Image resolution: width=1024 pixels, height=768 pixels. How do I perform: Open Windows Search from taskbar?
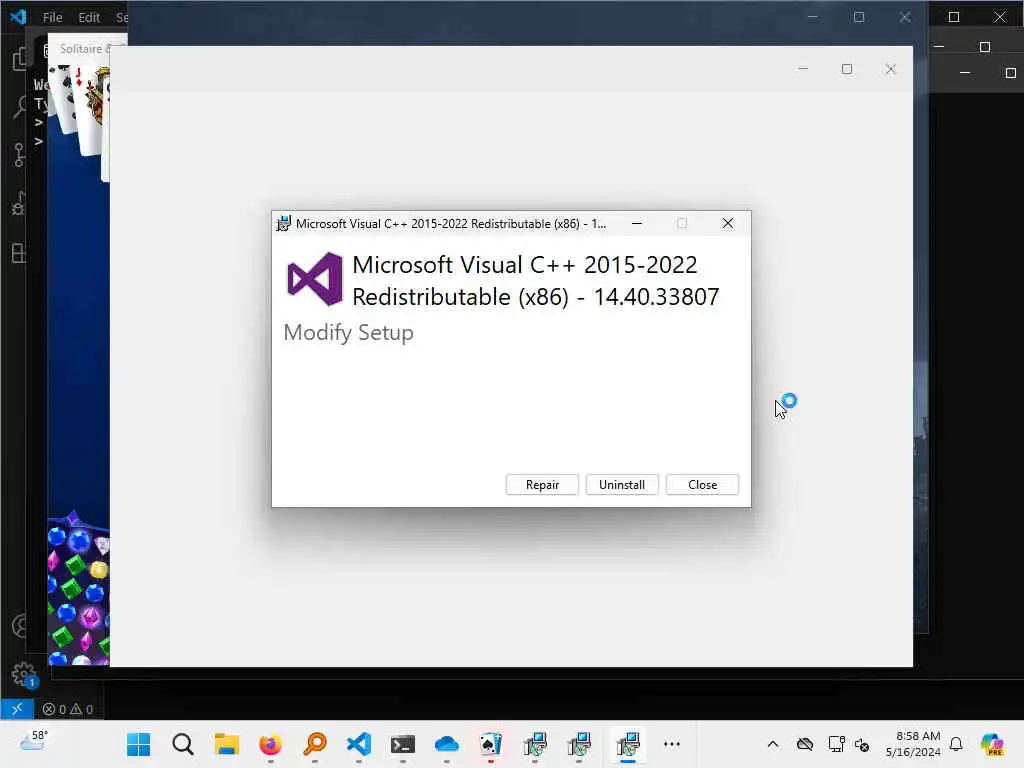coord(183,744)
